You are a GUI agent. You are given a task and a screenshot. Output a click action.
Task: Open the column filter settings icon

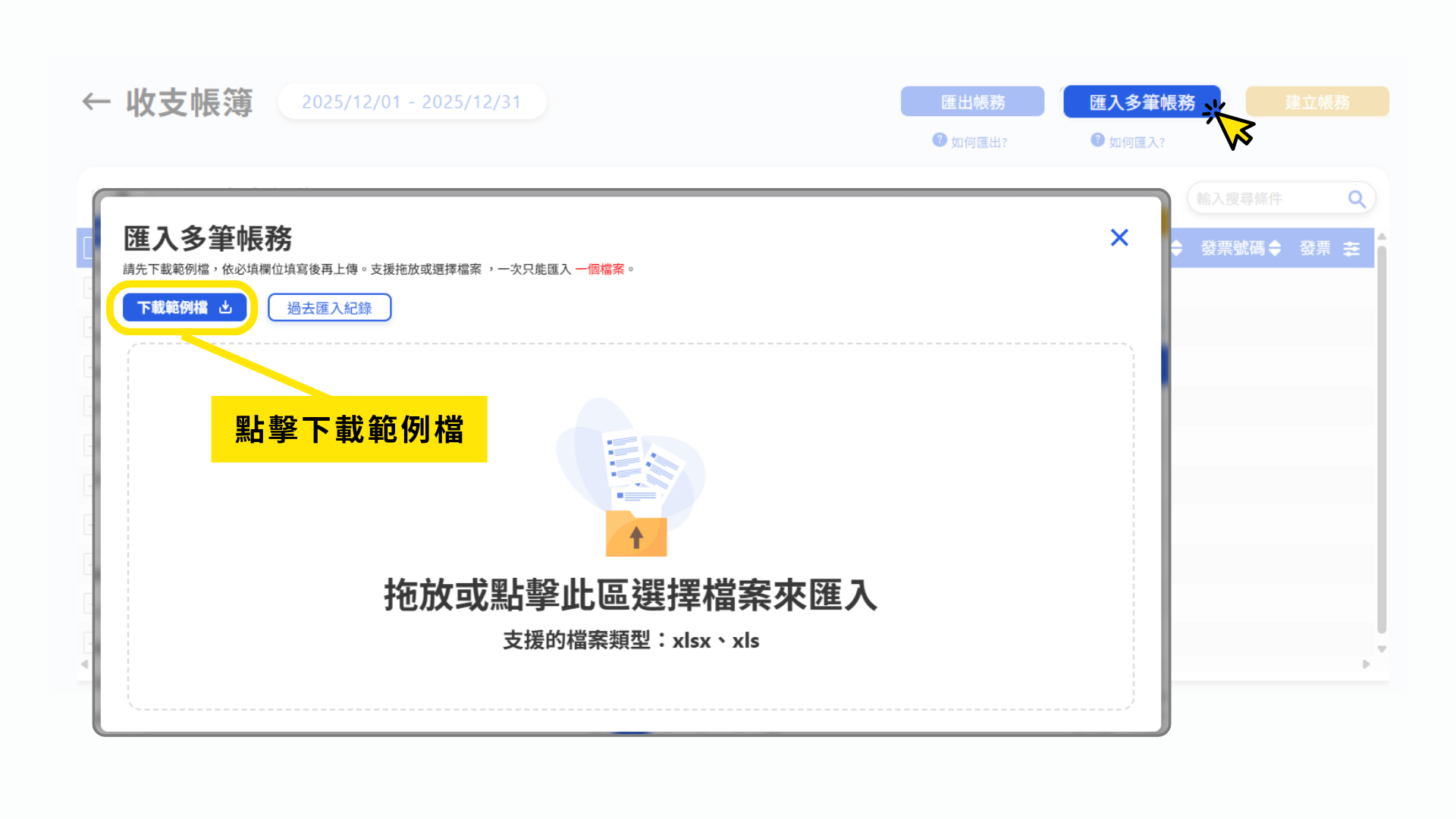click(x=1351, y=249)
